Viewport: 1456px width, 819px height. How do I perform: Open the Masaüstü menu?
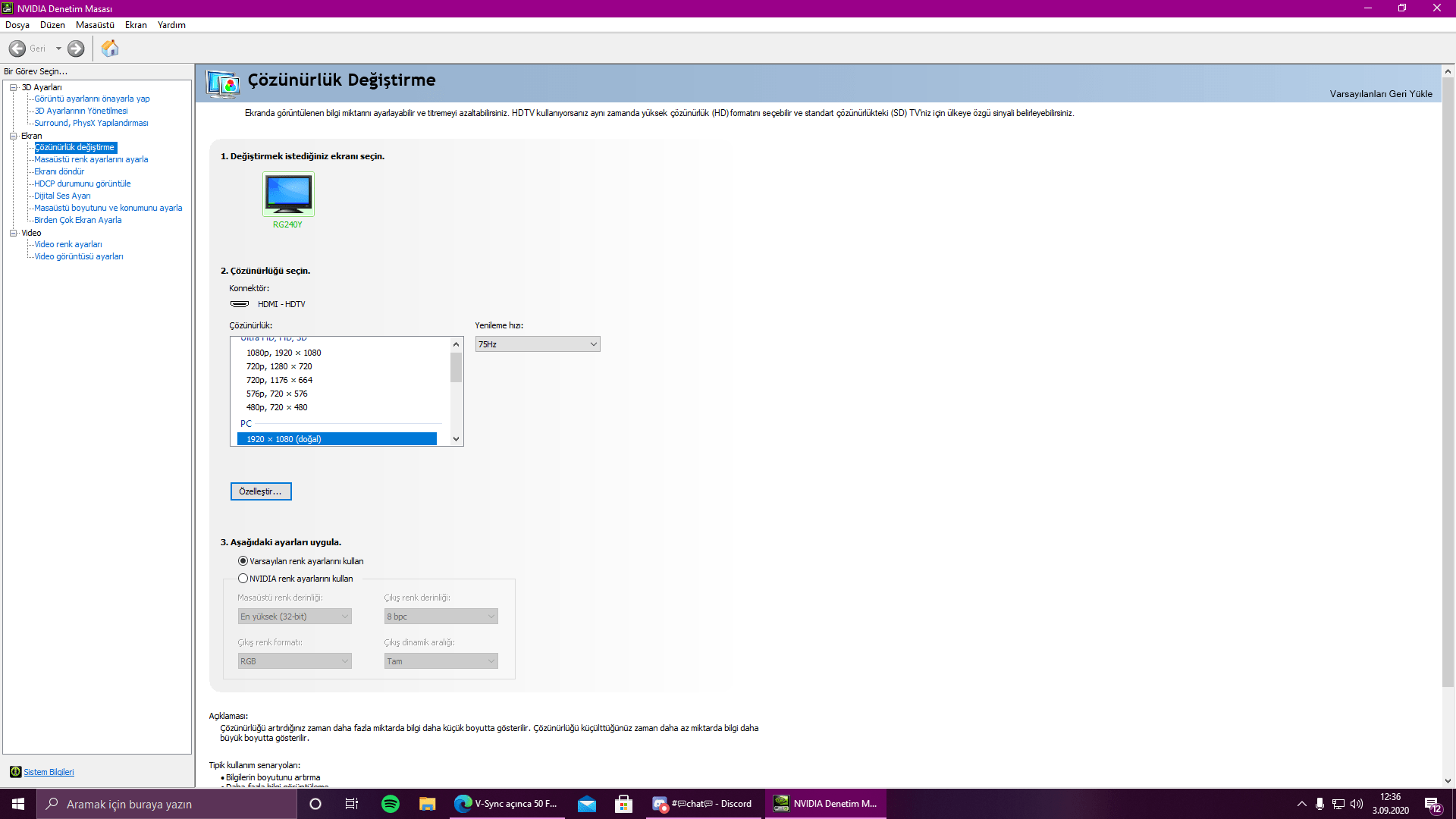(95, 25)
